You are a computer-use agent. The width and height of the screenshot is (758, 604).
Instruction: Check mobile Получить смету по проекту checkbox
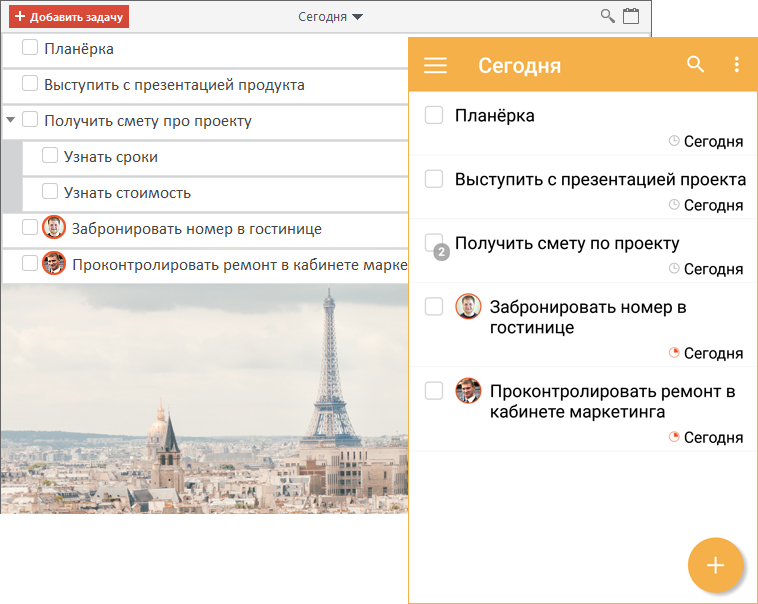(433, 242)
